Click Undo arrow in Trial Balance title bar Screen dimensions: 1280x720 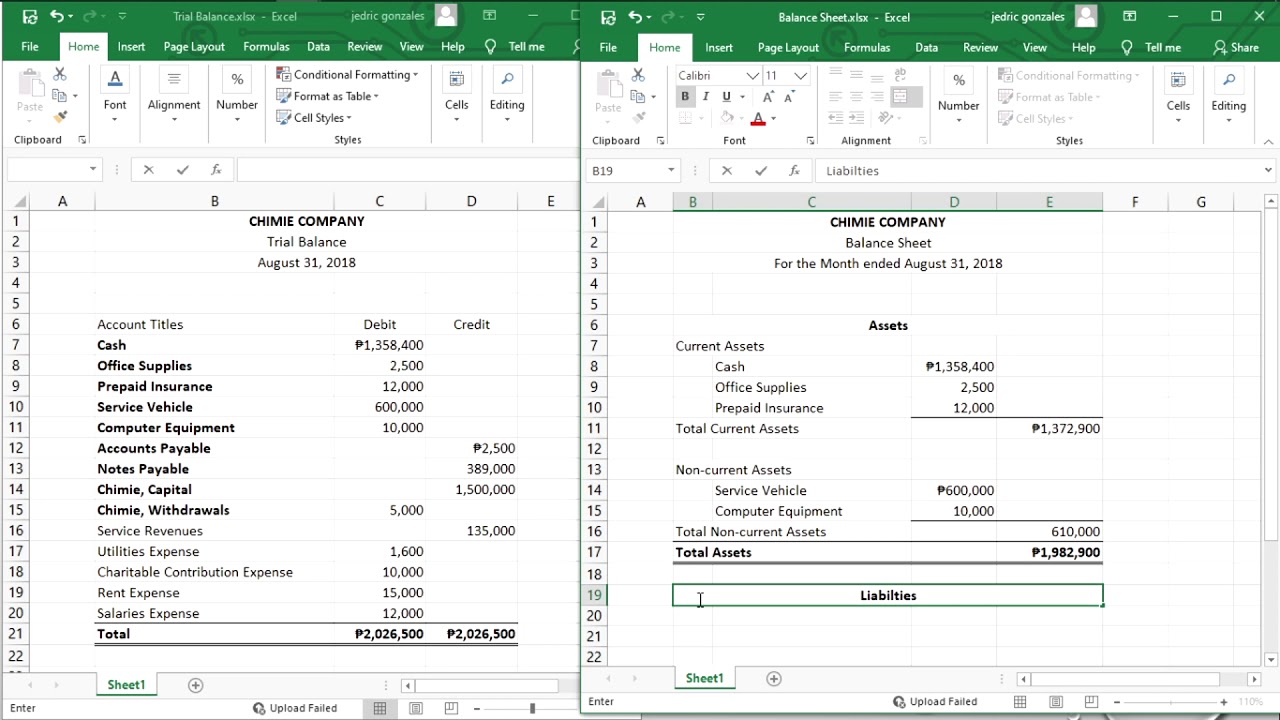(x=57, y=16)
